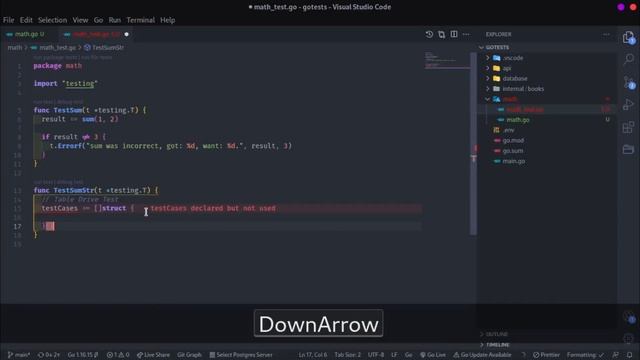Click code lens above TestSum function
640x360 pixels.
pos(58,102)
